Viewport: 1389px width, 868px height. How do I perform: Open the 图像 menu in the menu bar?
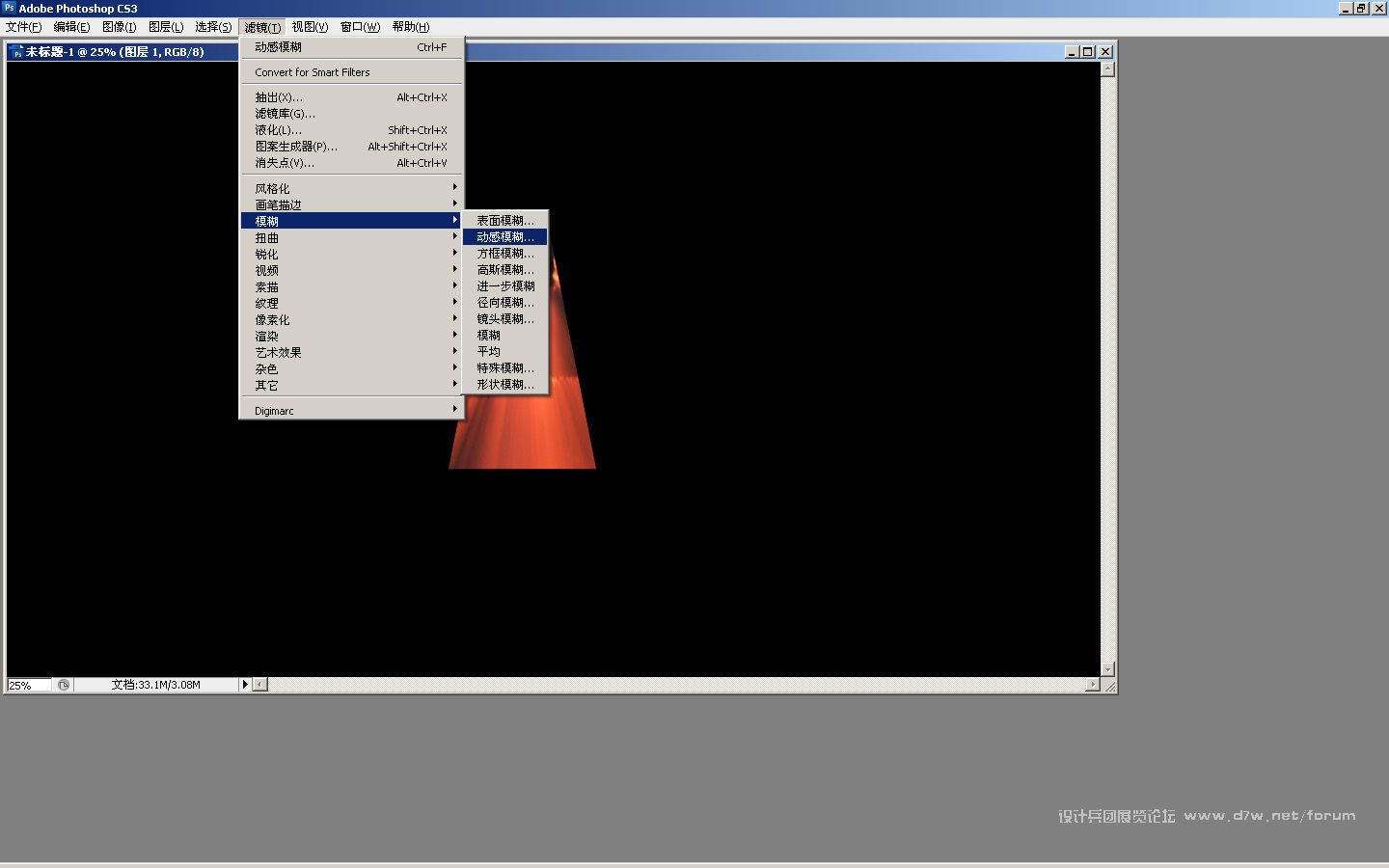click(x=119, y=27)
